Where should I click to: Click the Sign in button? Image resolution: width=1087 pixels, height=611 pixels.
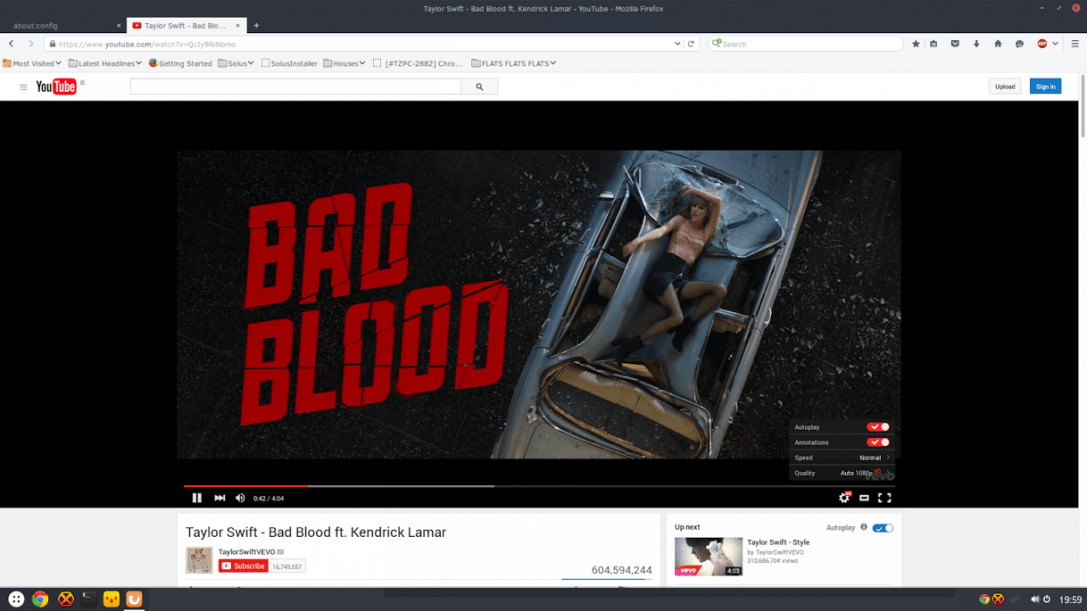pyautogui.click(x=1045, y=87)
